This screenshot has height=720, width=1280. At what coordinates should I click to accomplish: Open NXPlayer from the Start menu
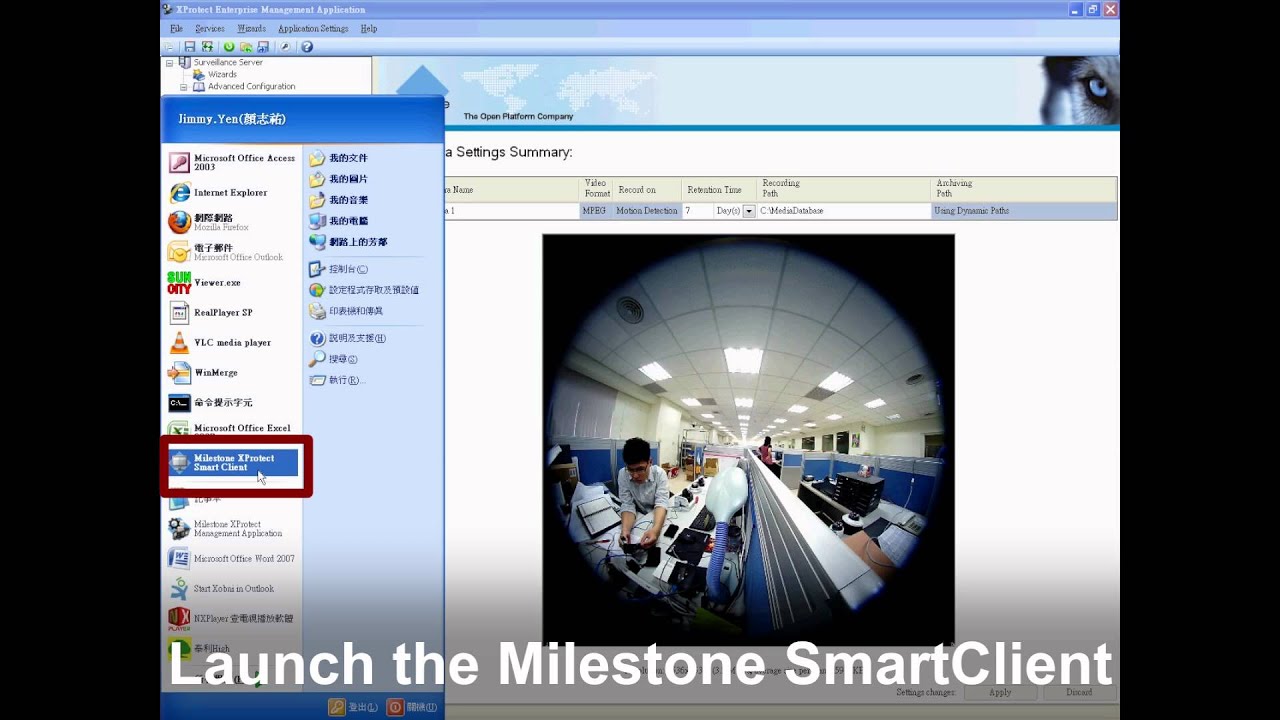[233, 618]
